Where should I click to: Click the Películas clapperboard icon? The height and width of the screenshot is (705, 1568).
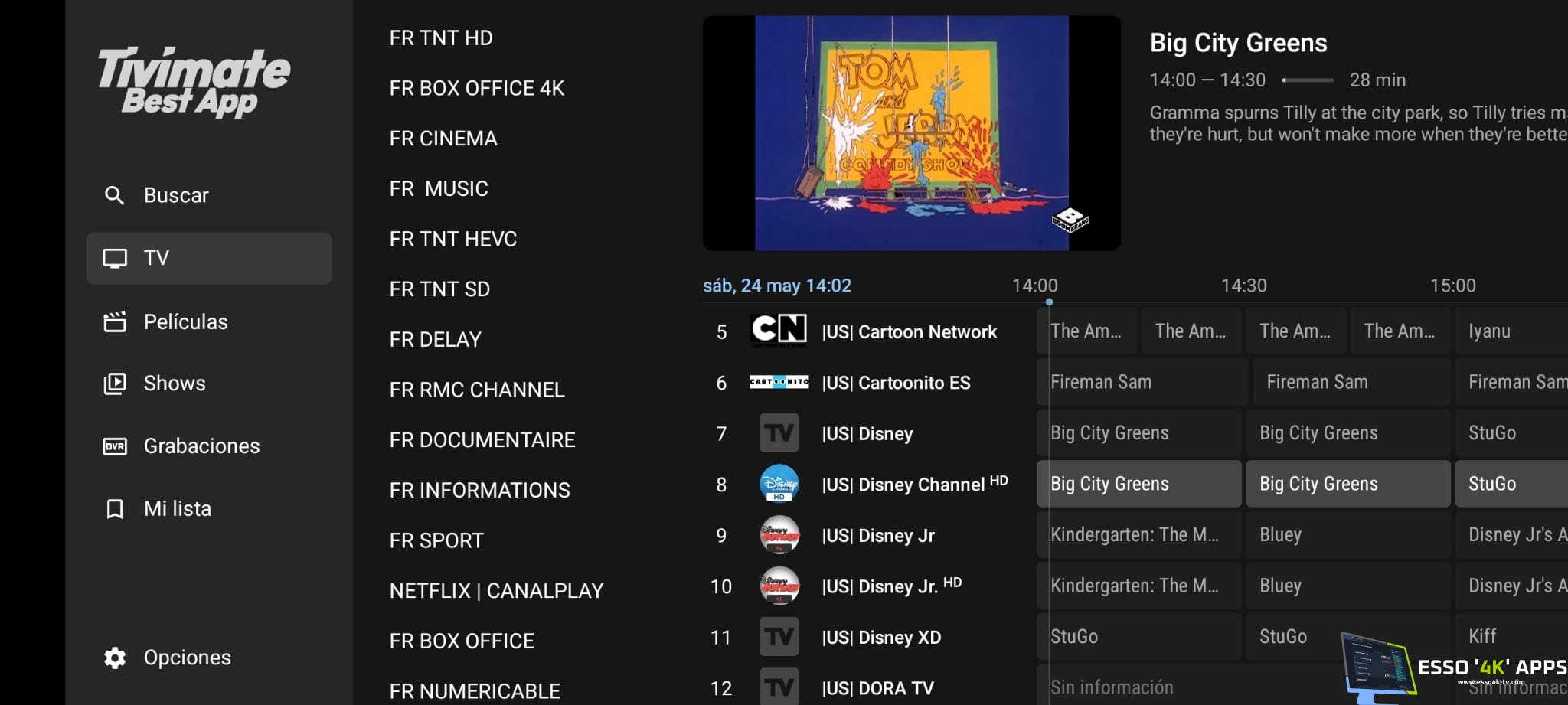click(115, 321)
